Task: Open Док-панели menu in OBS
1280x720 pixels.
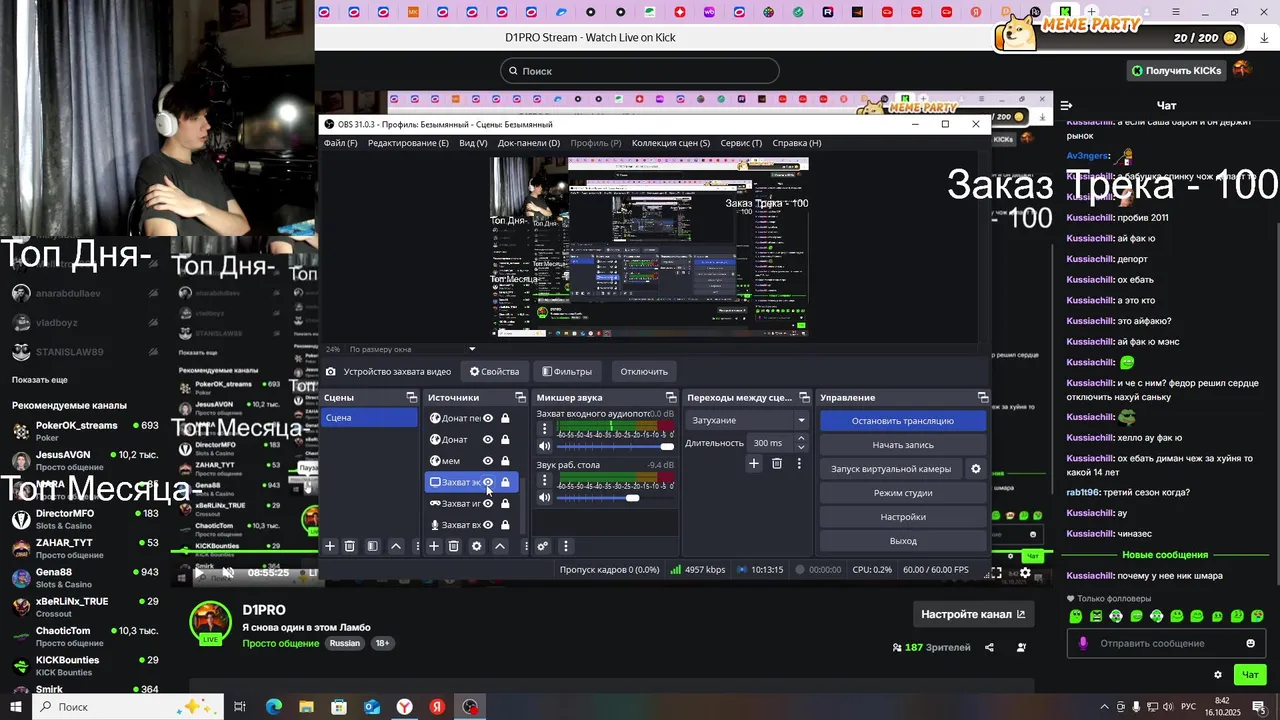Action: pyautogui.click(x=529, y=143)
